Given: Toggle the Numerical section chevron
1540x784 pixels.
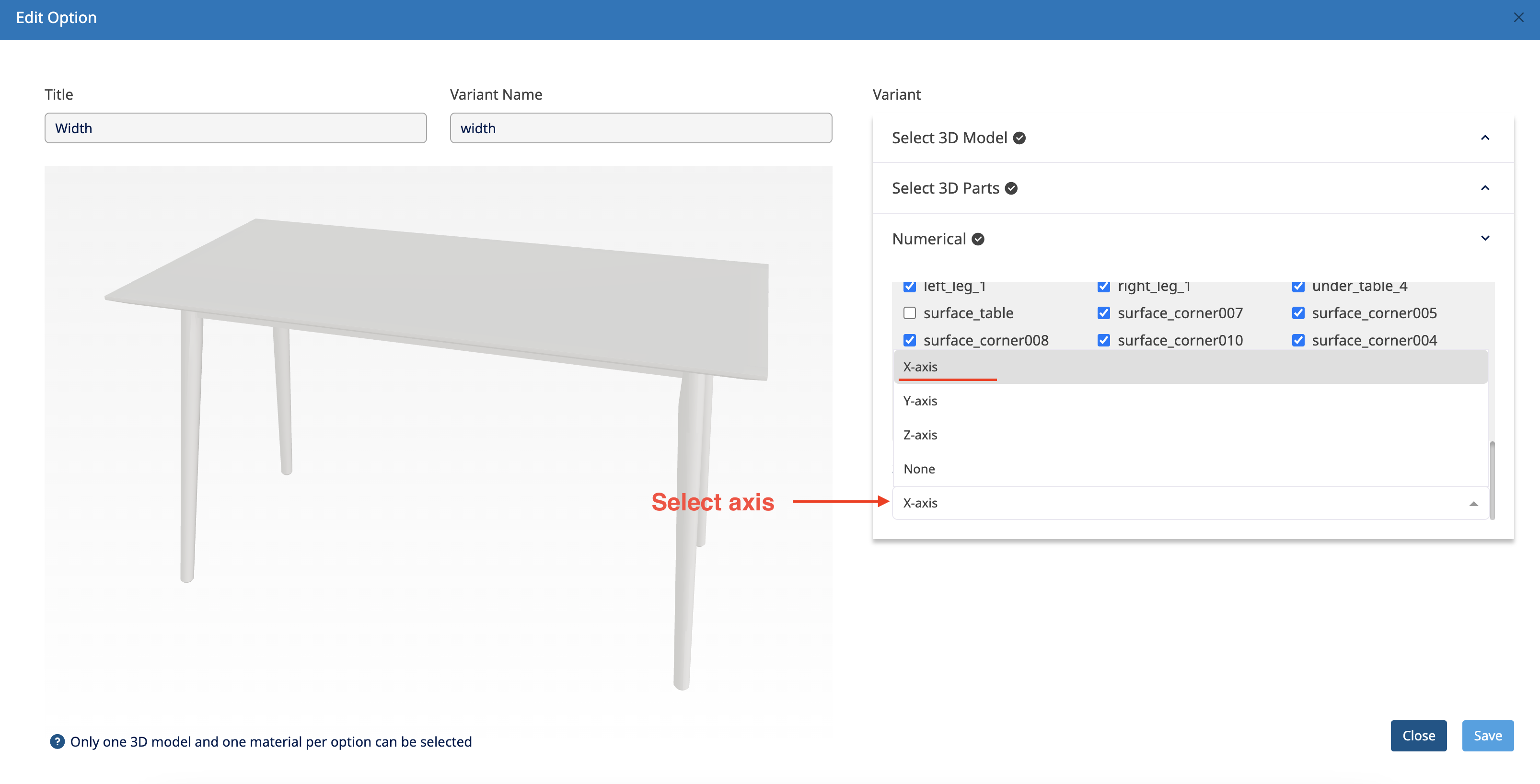Looking at the screenshot, I should [1485, 239].
